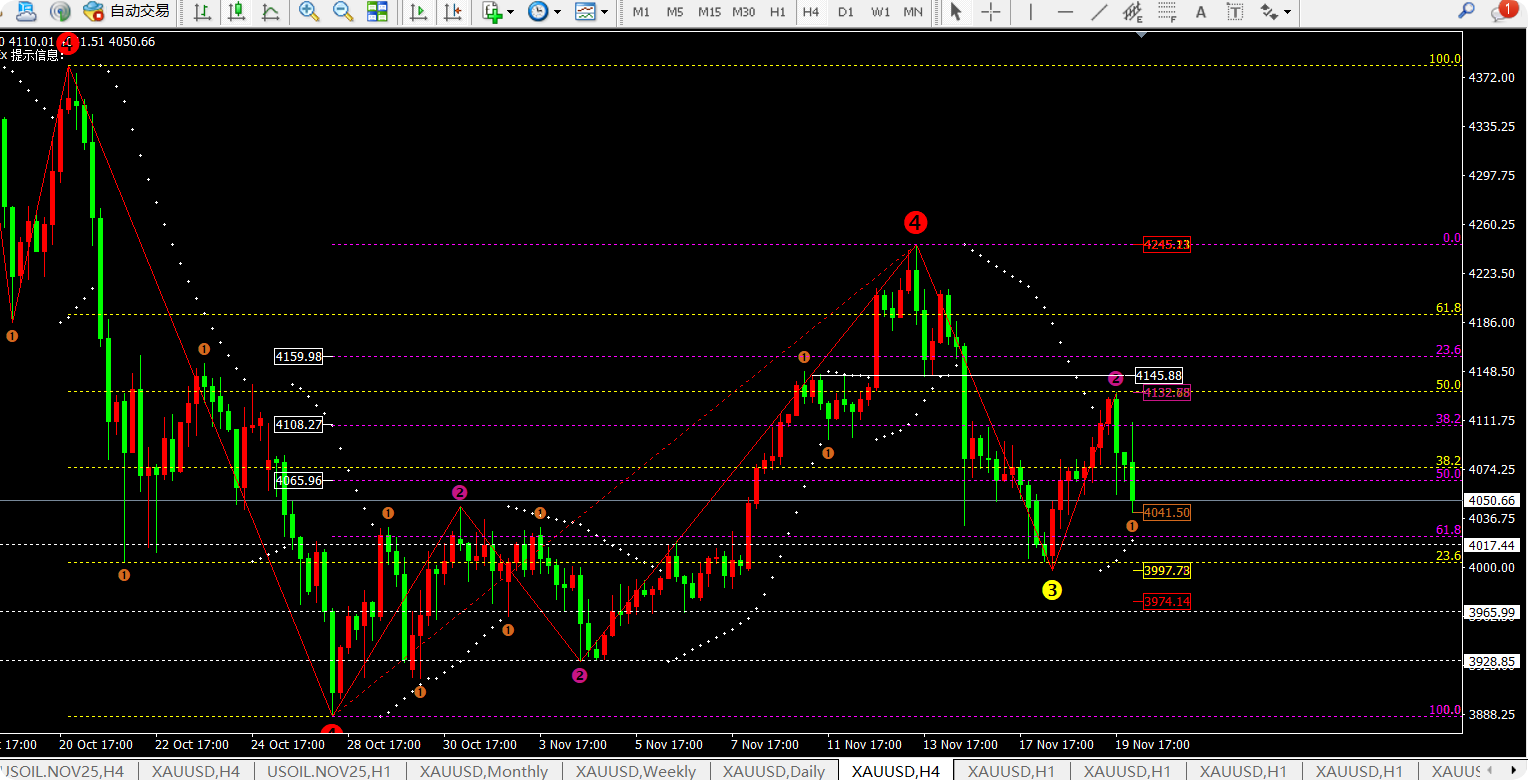This screenshot has height=780, width=1528.
Task: Click the 4065.96 price label
Action: 299,480
